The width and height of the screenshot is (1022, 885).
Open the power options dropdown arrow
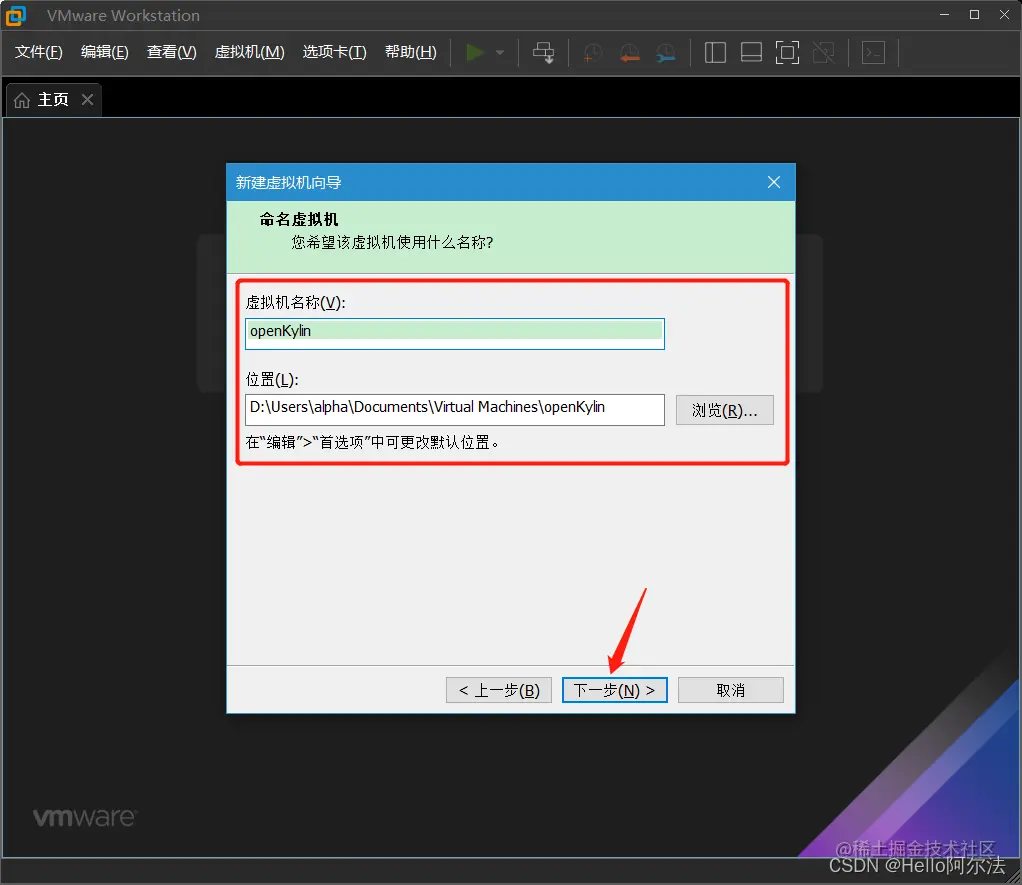[x=498, y=52]
